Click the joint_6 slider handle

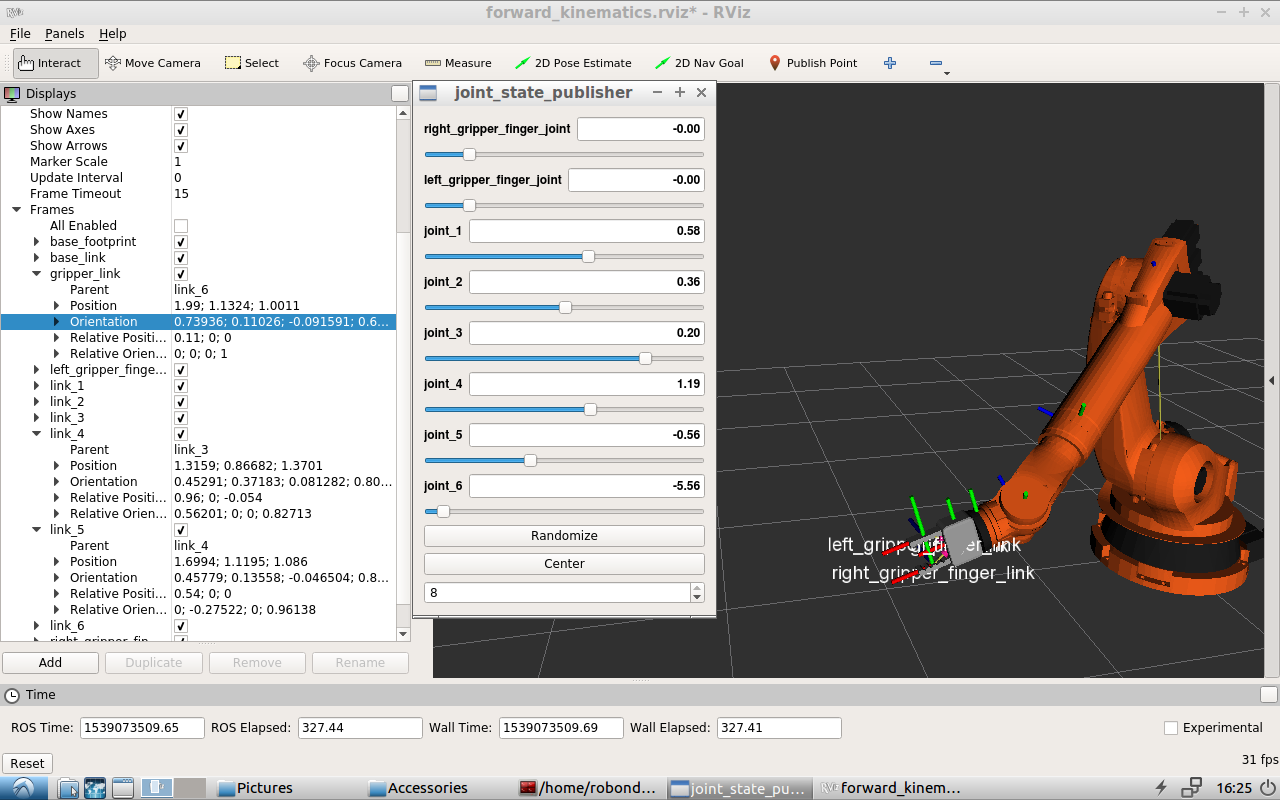[x=443, y=512]
